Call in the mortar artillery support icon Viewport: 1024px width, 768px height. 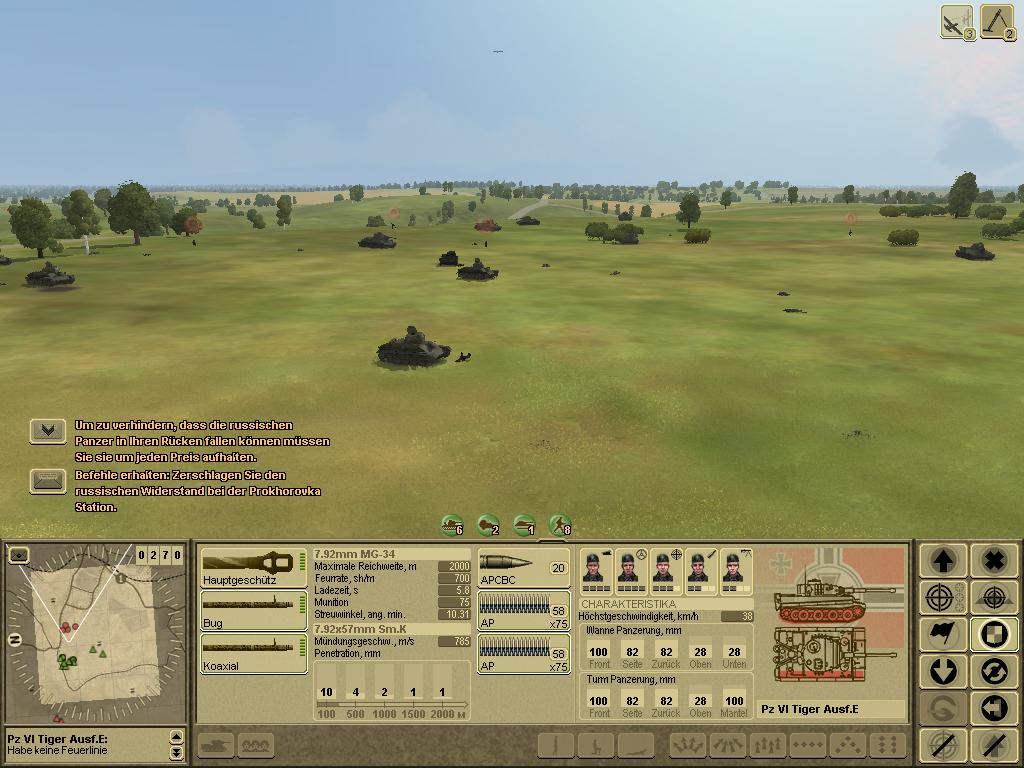997,22
